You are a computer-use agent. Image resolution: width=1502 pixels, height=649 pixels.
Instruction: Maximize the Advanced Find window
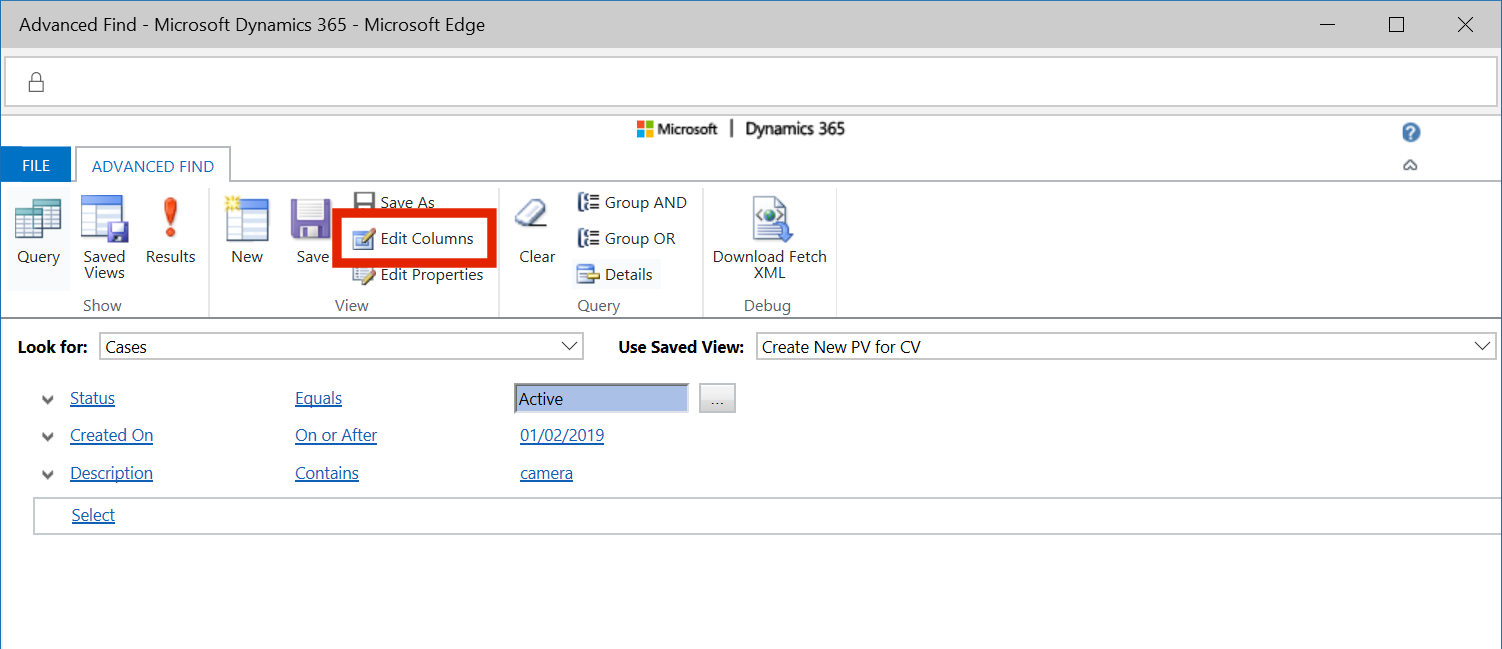[1397, 25]
